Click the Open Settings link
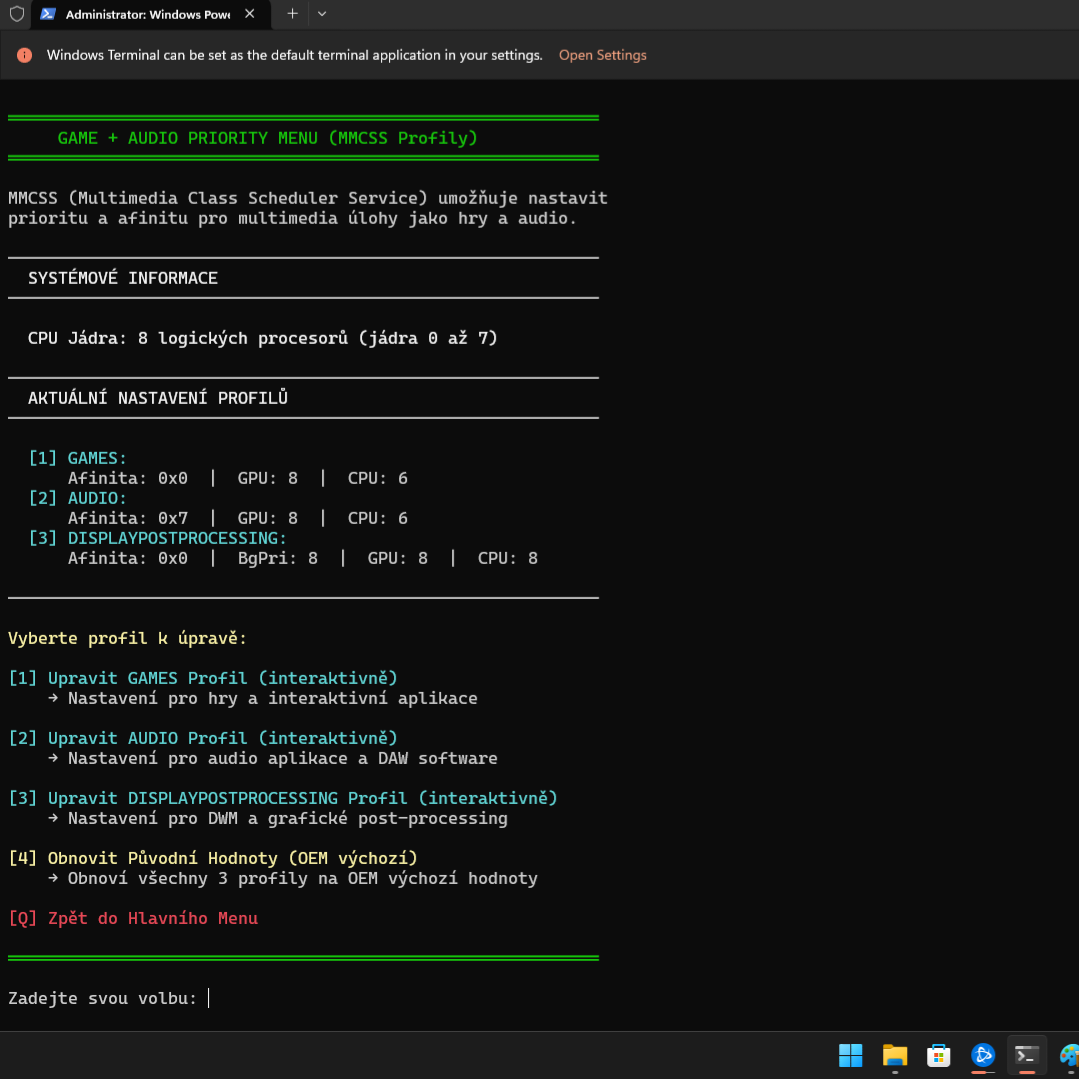Image resolution: width=1079 pixels, height=1079 pixels. click(602, 55)
